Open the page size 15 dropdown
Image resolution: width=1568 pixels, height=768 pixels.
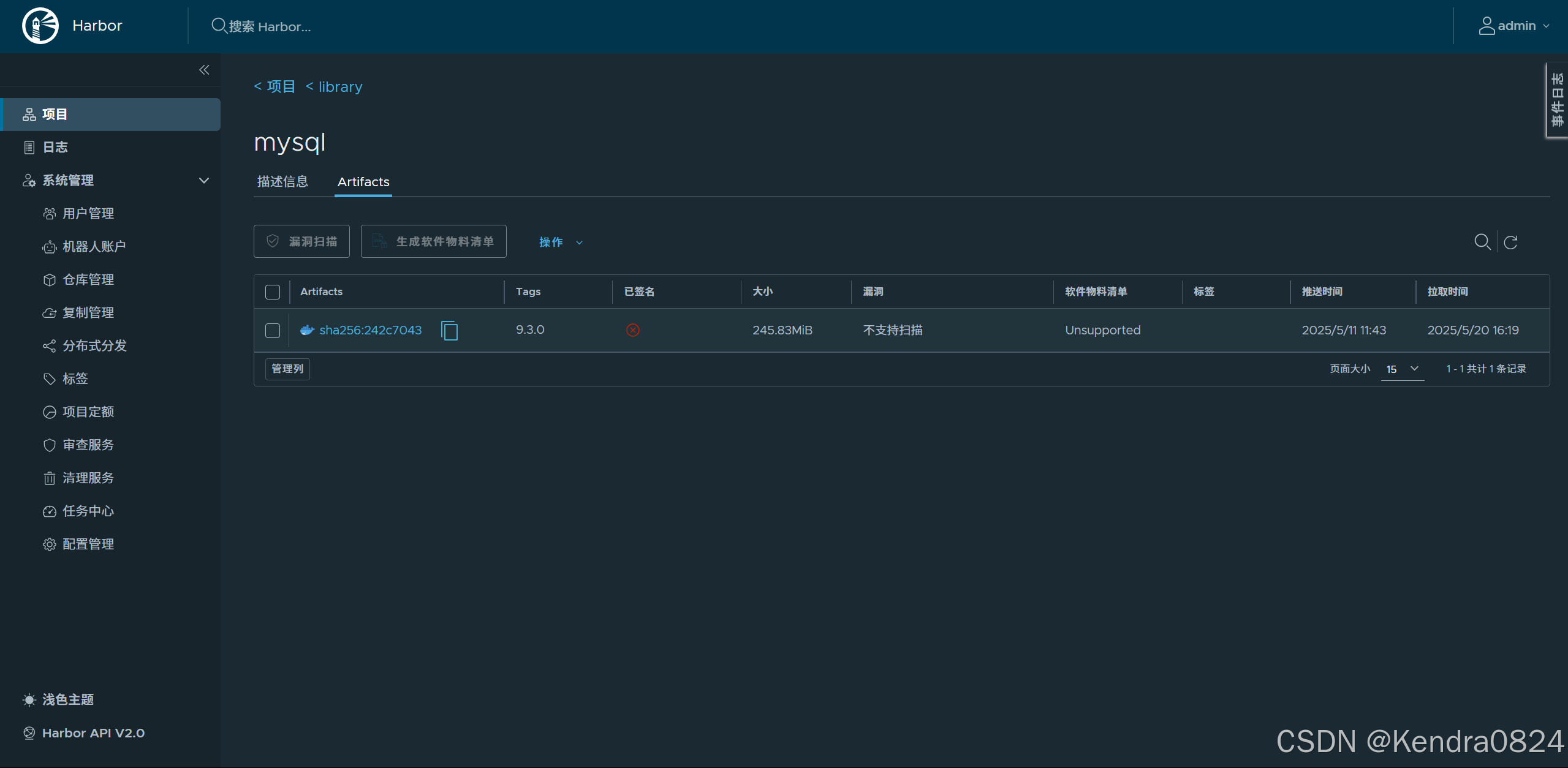pos(1402,369)
